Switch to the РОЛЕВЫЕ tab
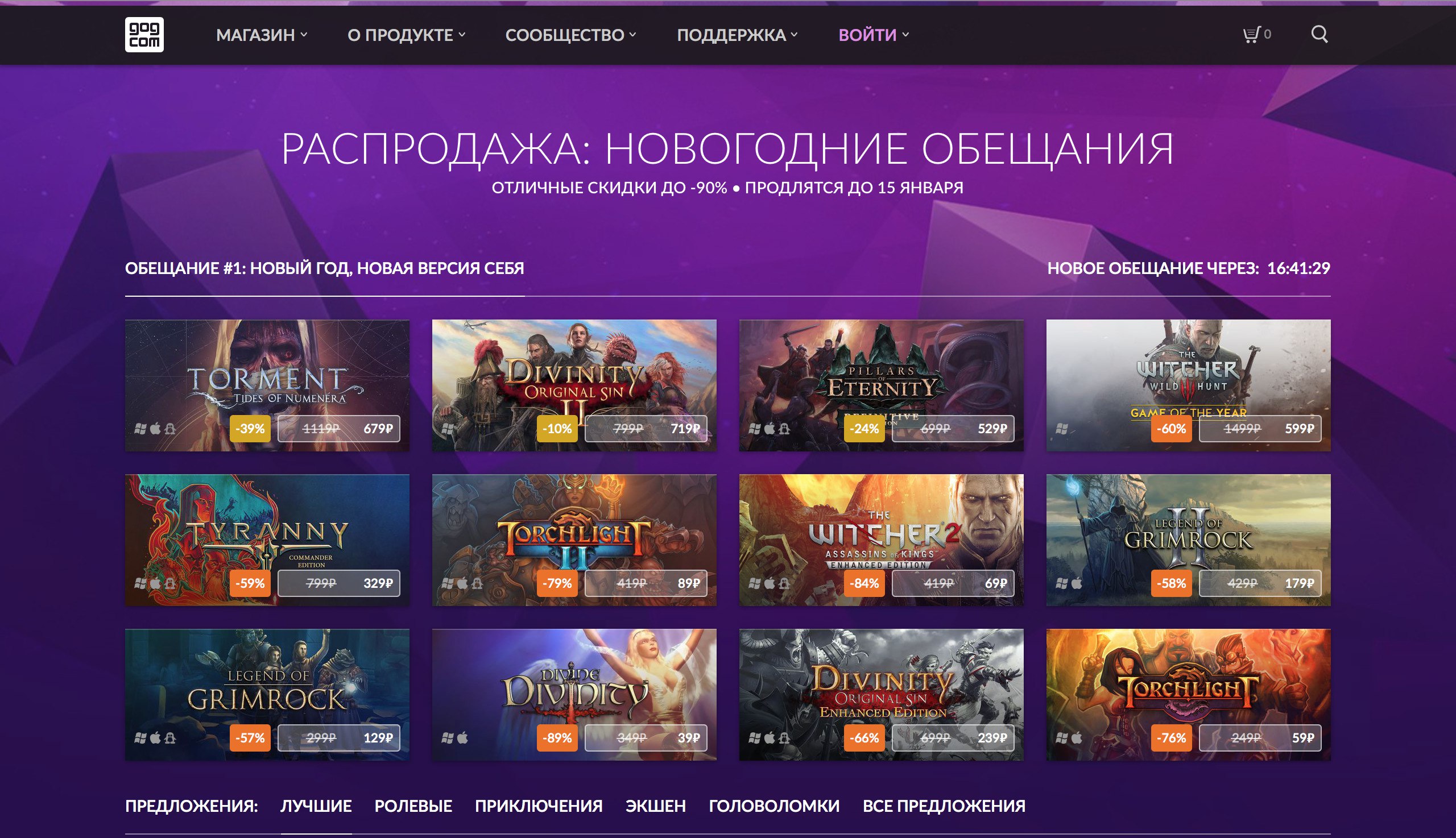Screen dimensions: 1456x838 point(413,806)
